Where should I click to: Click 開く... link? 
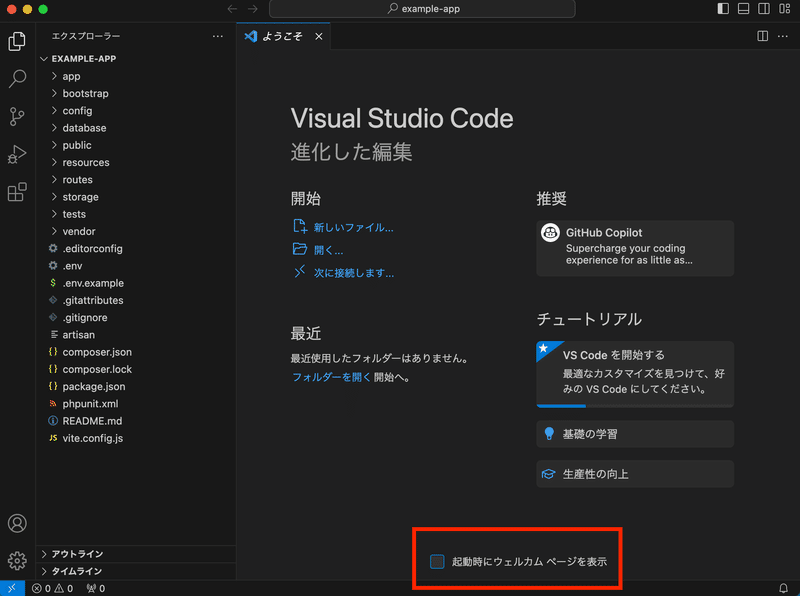329,250
